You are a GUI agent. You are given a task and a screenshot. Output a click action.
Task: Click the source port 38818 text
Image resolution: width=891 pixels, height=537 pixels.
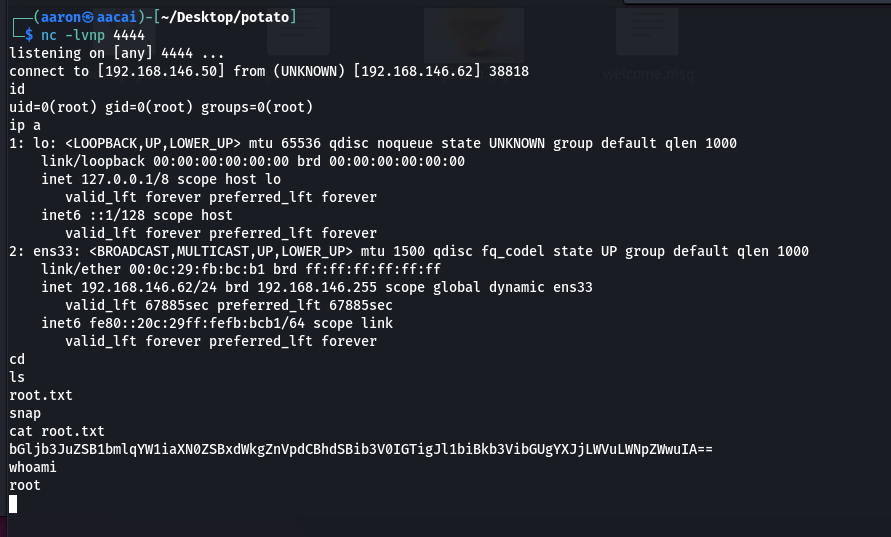(x=509, y=72)
